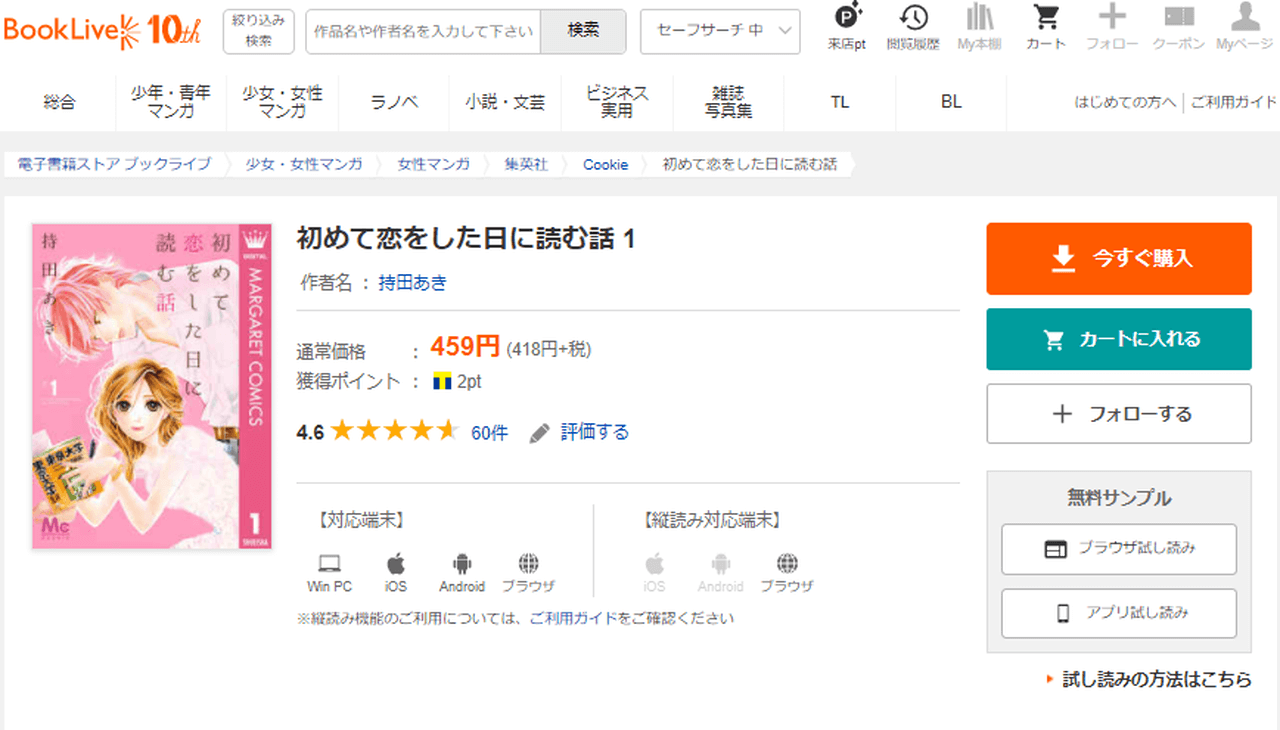Switch to the ラノベ tab

(394, 102)
